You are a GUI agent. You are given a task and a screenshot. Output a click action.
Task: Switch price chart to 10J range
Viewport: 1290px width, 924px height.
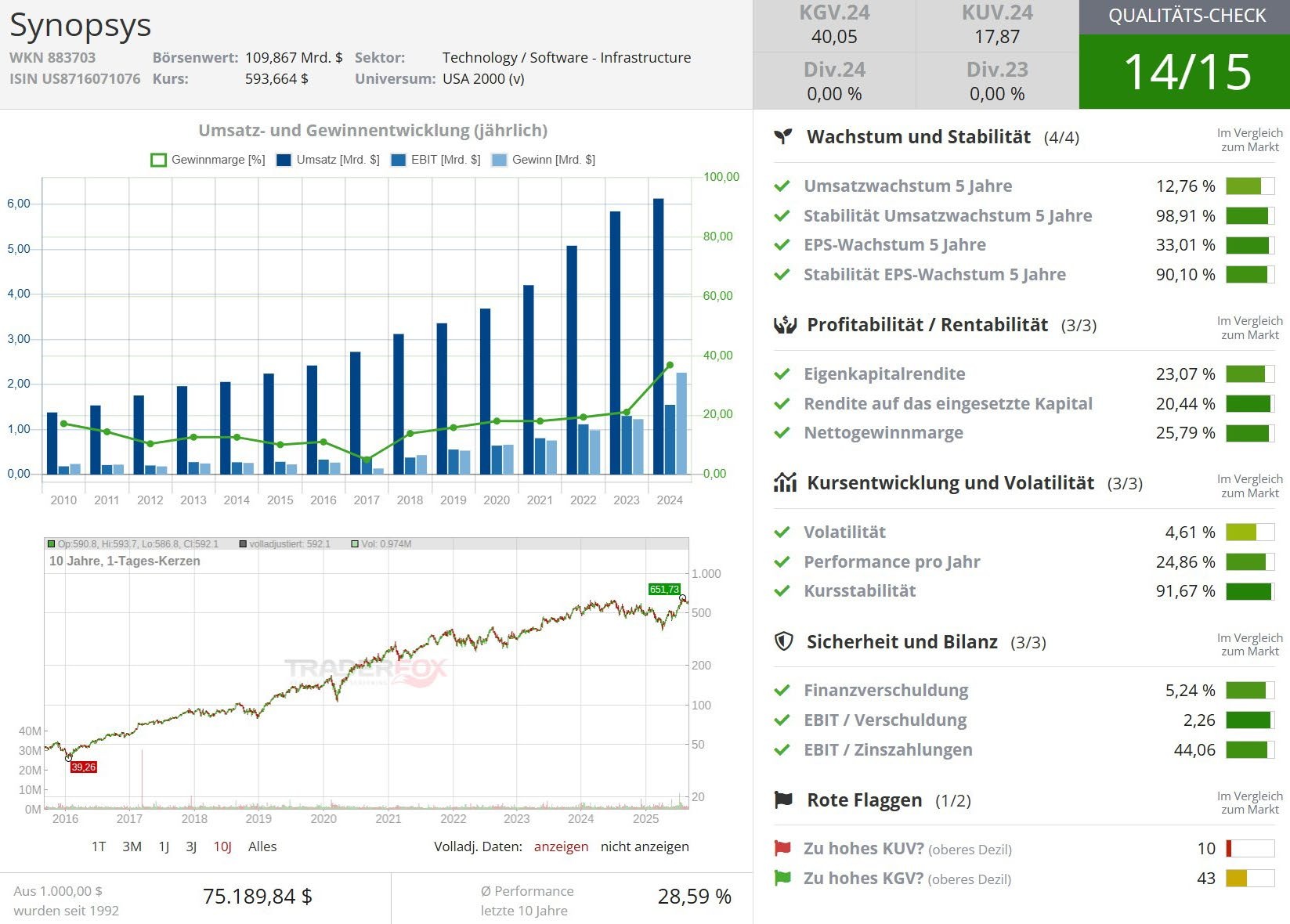222,846
